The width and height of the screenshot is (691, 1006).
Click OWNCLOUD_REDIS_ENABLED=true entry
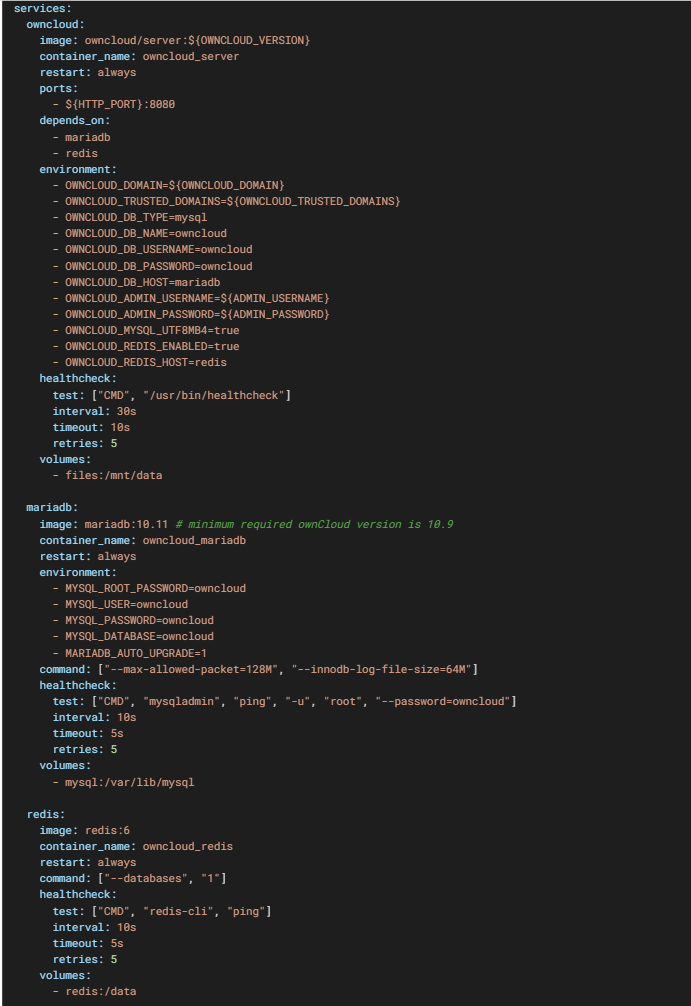(152, 346)
